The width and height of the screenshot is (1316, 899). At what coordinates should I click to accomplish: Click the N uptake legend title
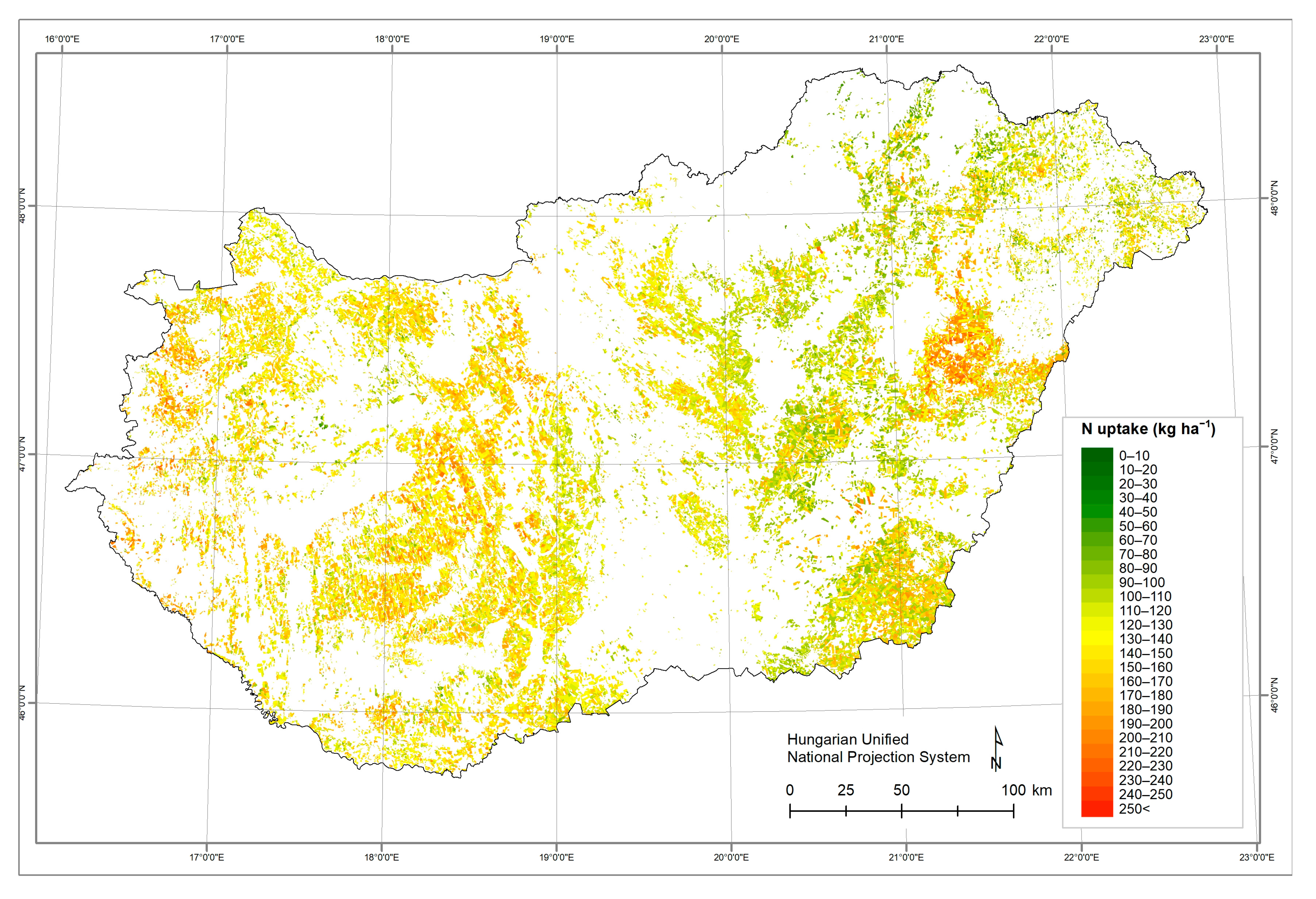point(1148,429)
